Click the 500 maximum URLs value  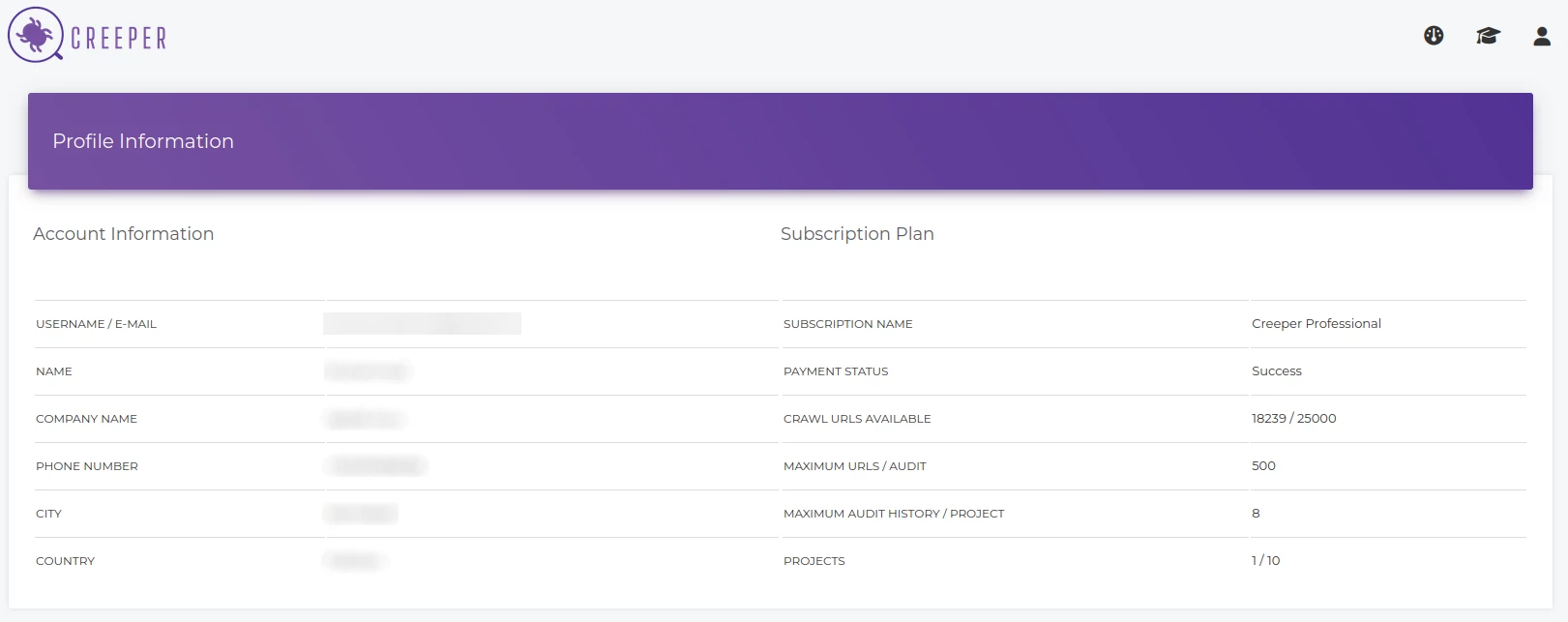(1263, 466)
